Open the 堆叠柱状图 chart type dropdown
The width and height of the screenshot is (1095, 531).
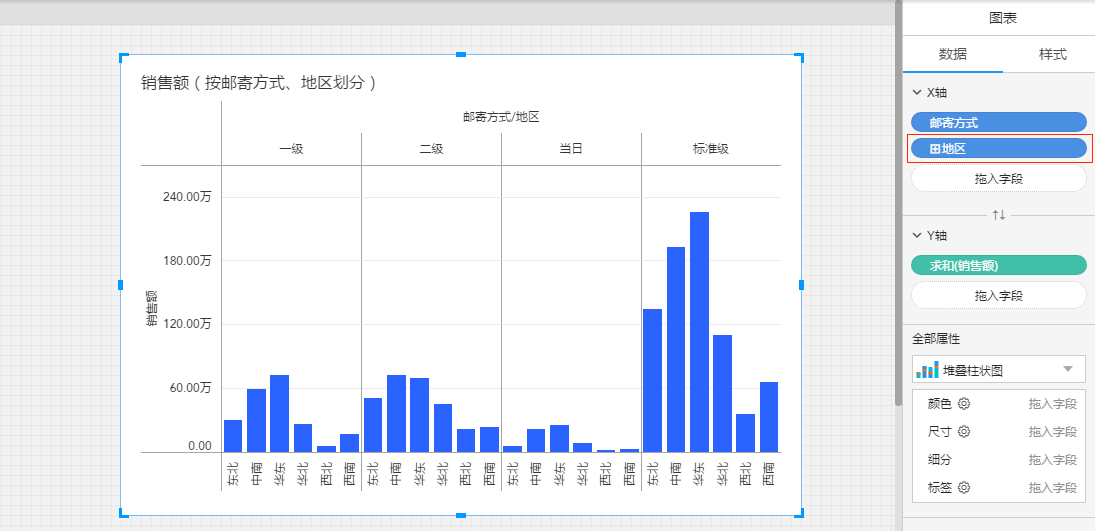tap(1068, 370)
